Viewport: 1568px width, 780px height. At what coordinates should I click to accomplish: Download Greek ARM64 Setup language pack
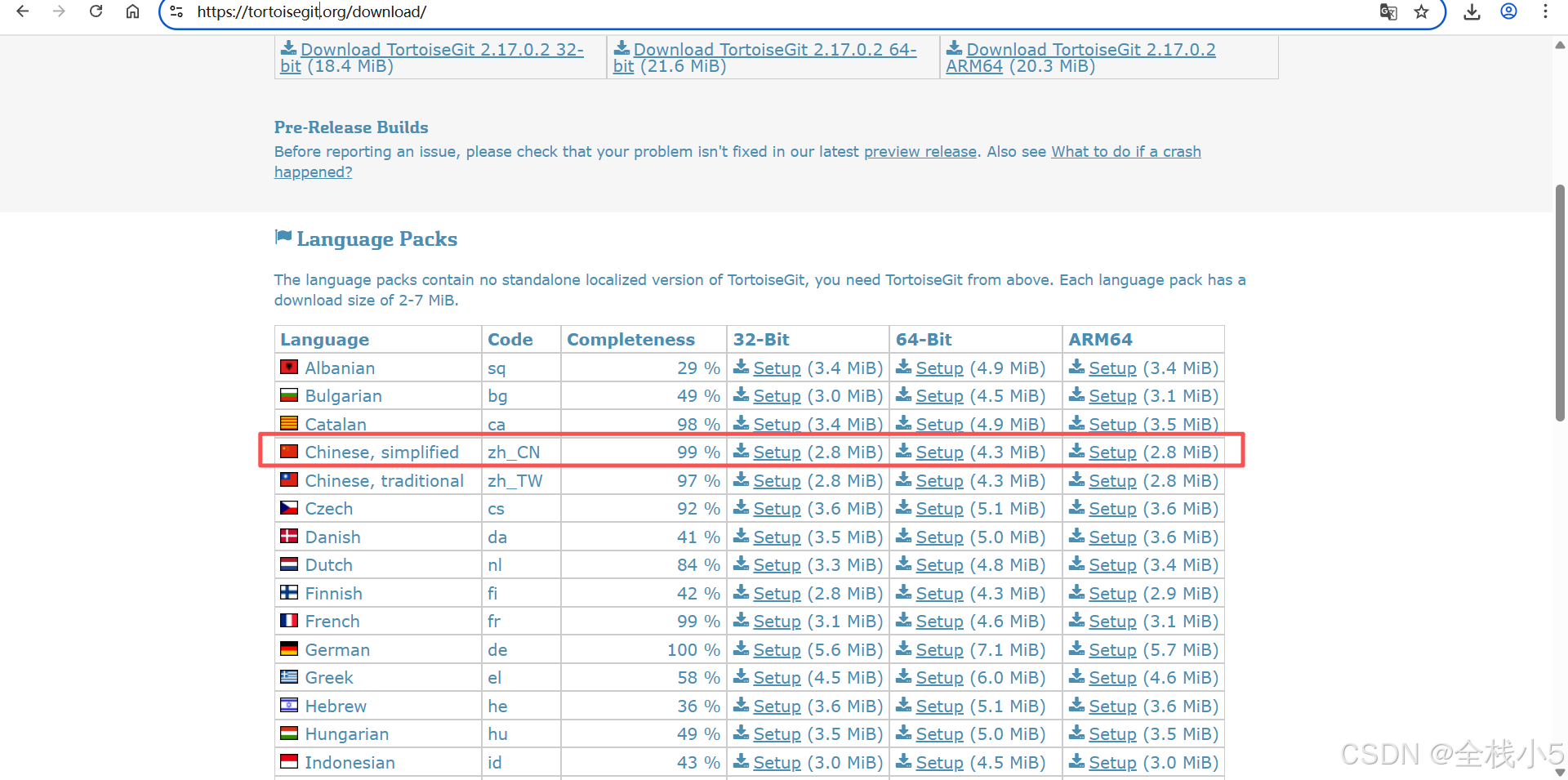pyautogui.click(x=1112, y=678)
